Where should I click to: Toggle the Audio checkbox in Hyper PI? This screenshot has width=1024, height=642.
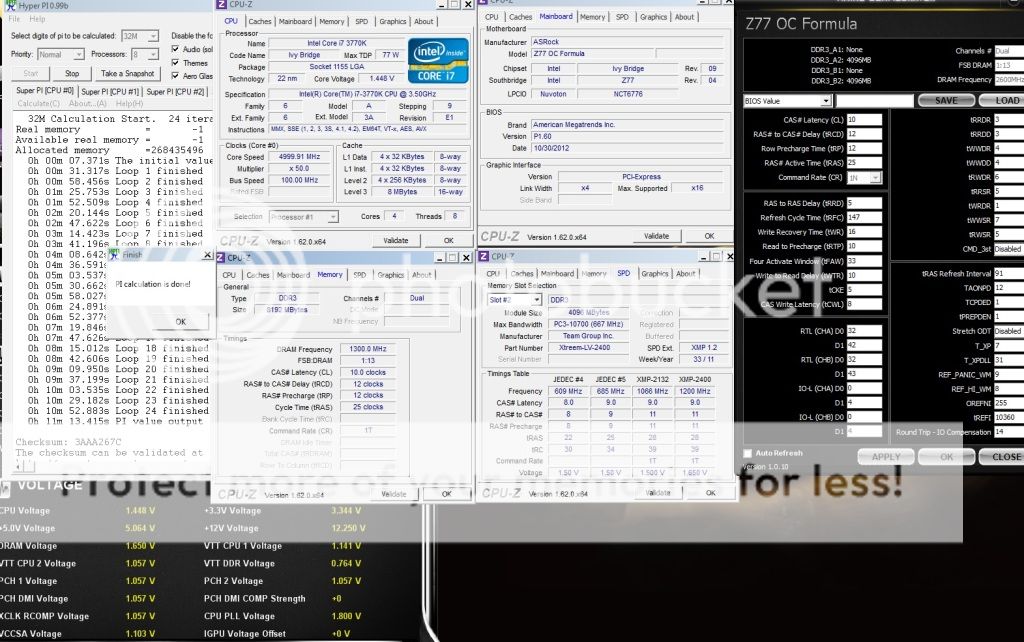point(176,48)
